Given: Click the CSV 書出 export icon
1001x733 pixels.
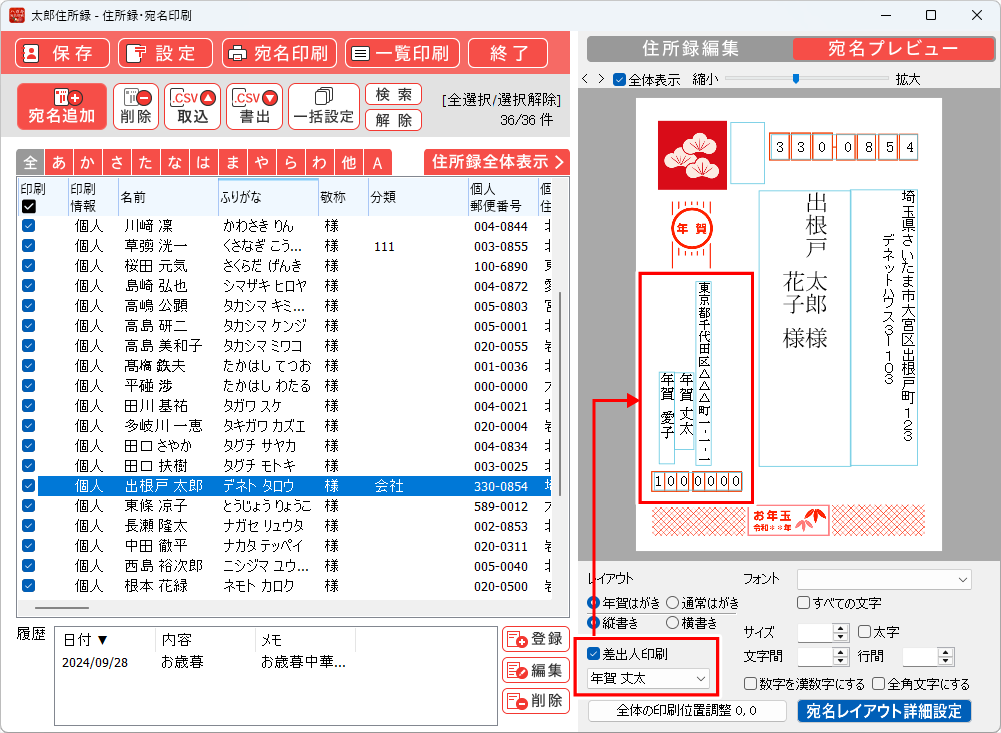Looking at the screenshot, I should (x=255, y=106).
